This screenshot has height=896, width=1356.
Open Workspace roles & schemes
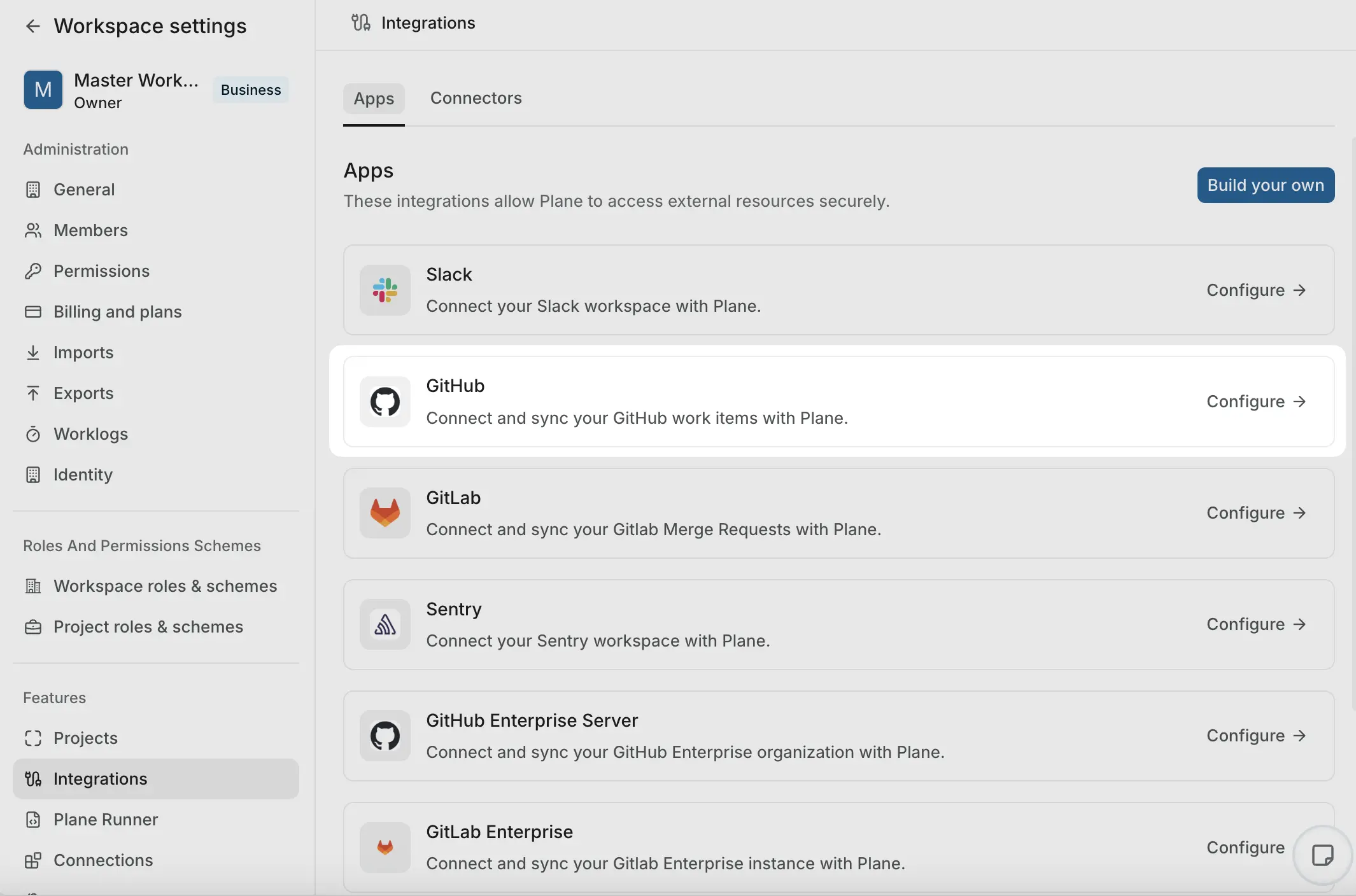pyautogui.click(x=156, y=586)
